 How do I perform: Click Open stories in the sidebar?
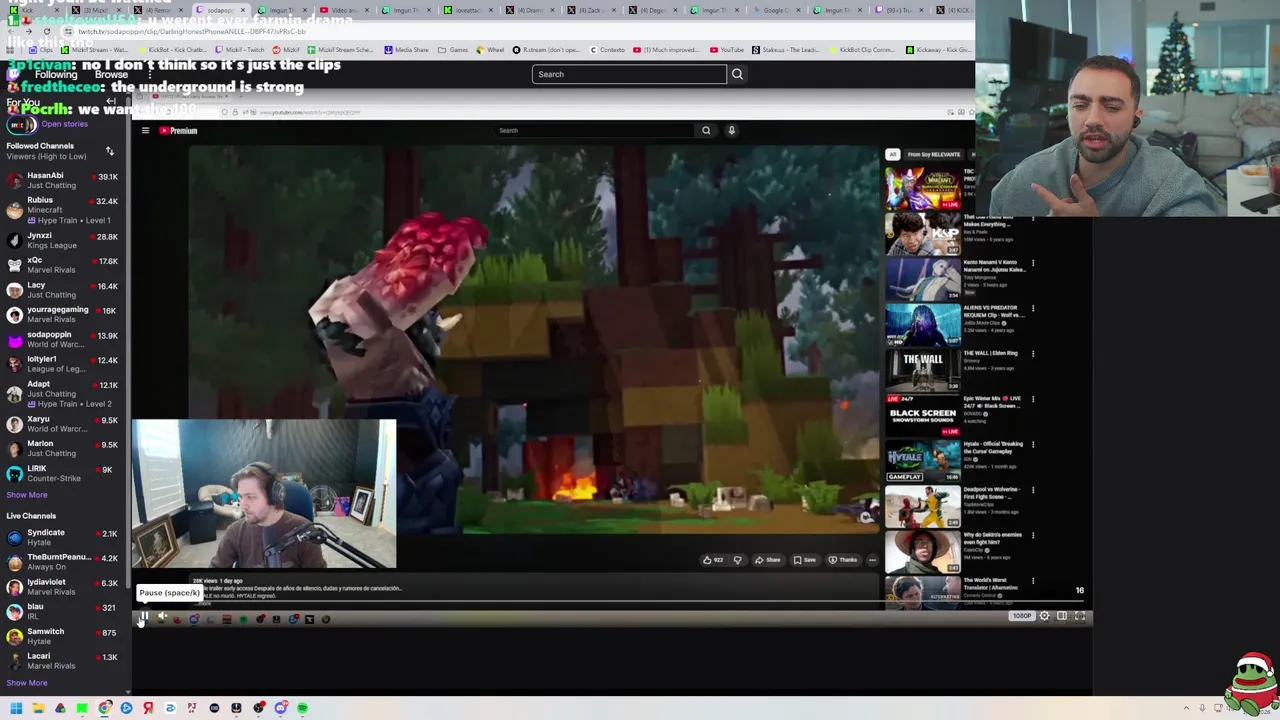tap(64, 124)
